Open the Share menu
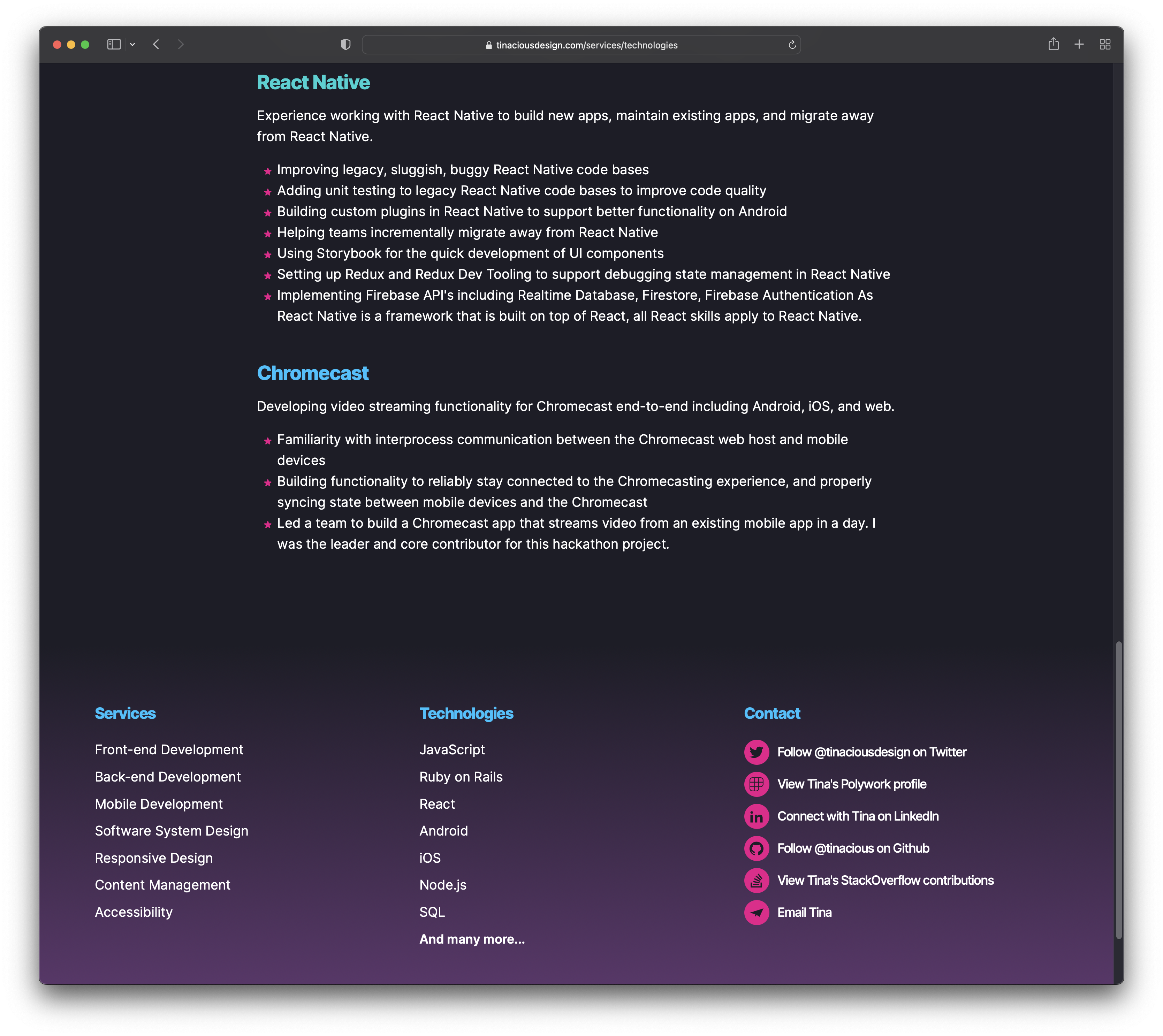 click(1053, 44)
